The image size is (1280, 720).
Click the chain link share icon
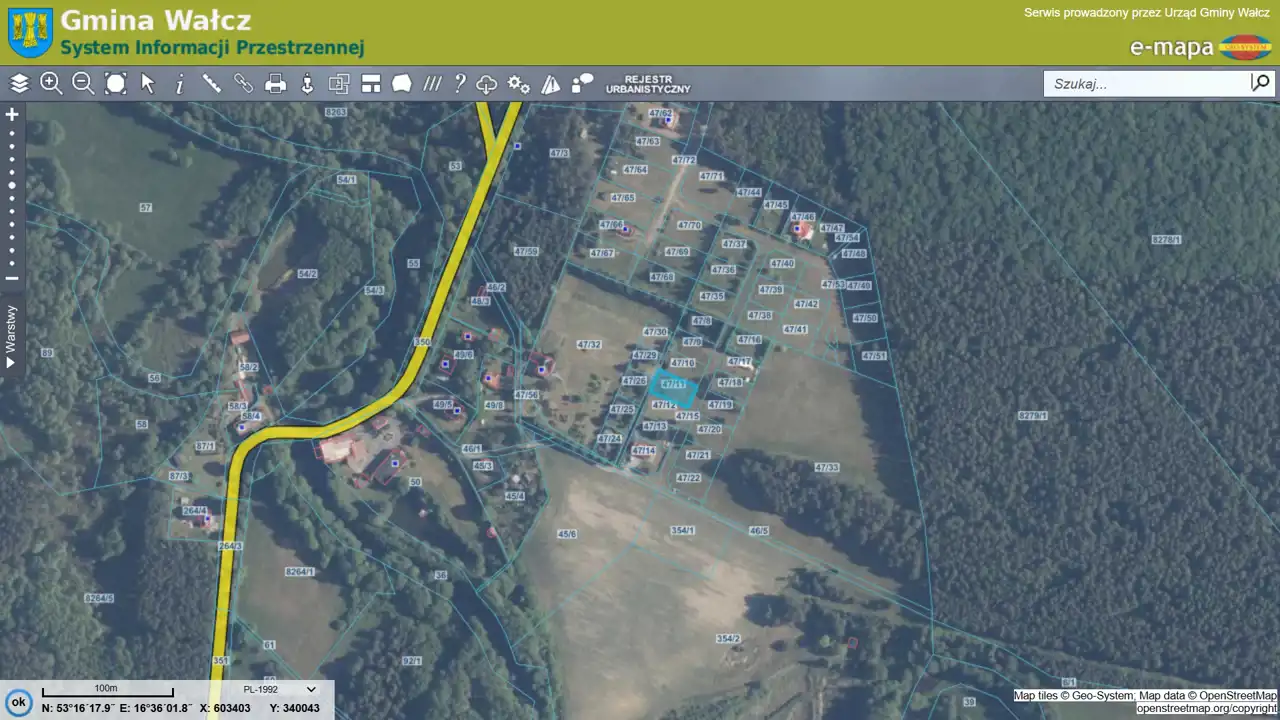244,84
